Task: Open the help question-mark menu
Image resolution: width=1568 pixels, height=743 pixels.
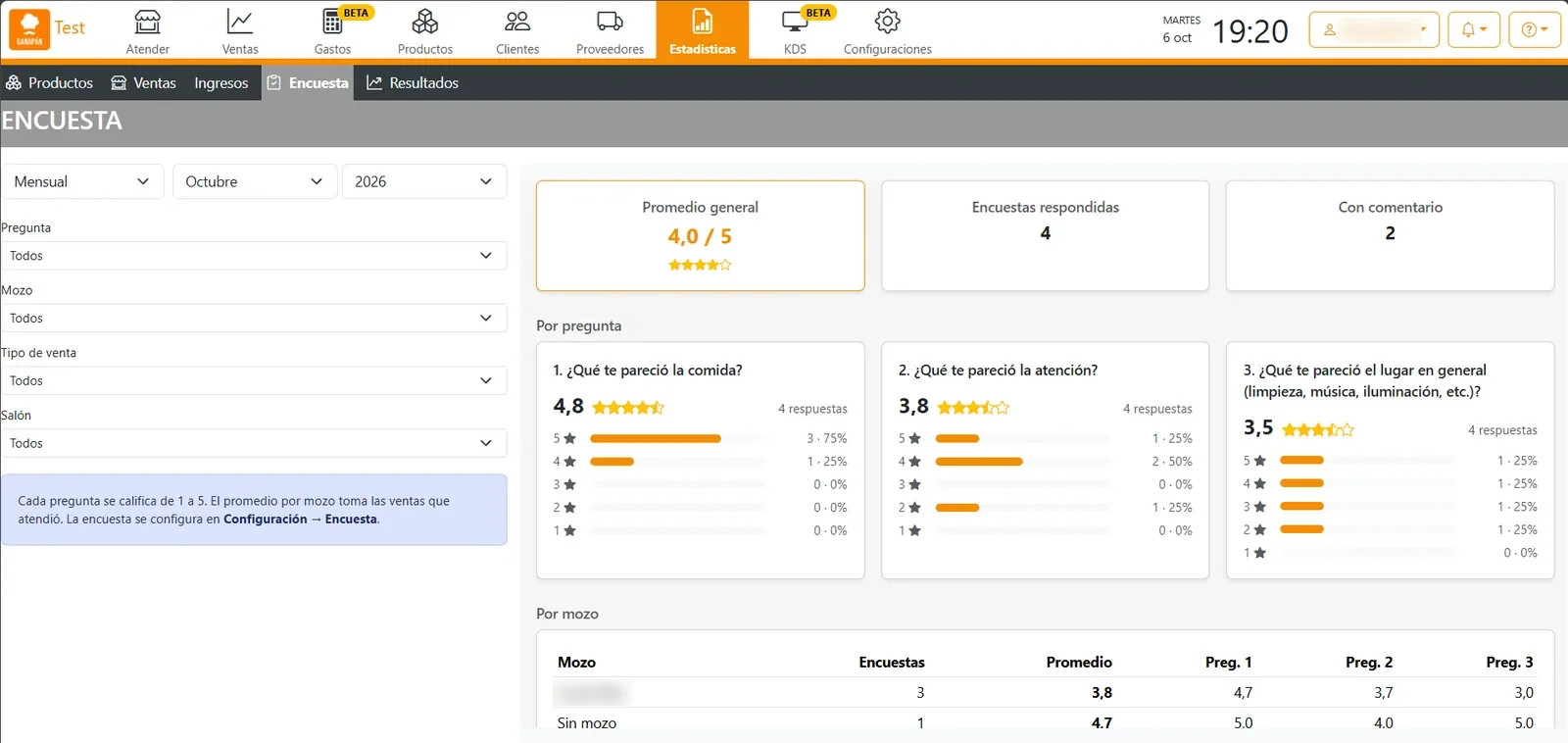Action: click(x=1535, y=29)
